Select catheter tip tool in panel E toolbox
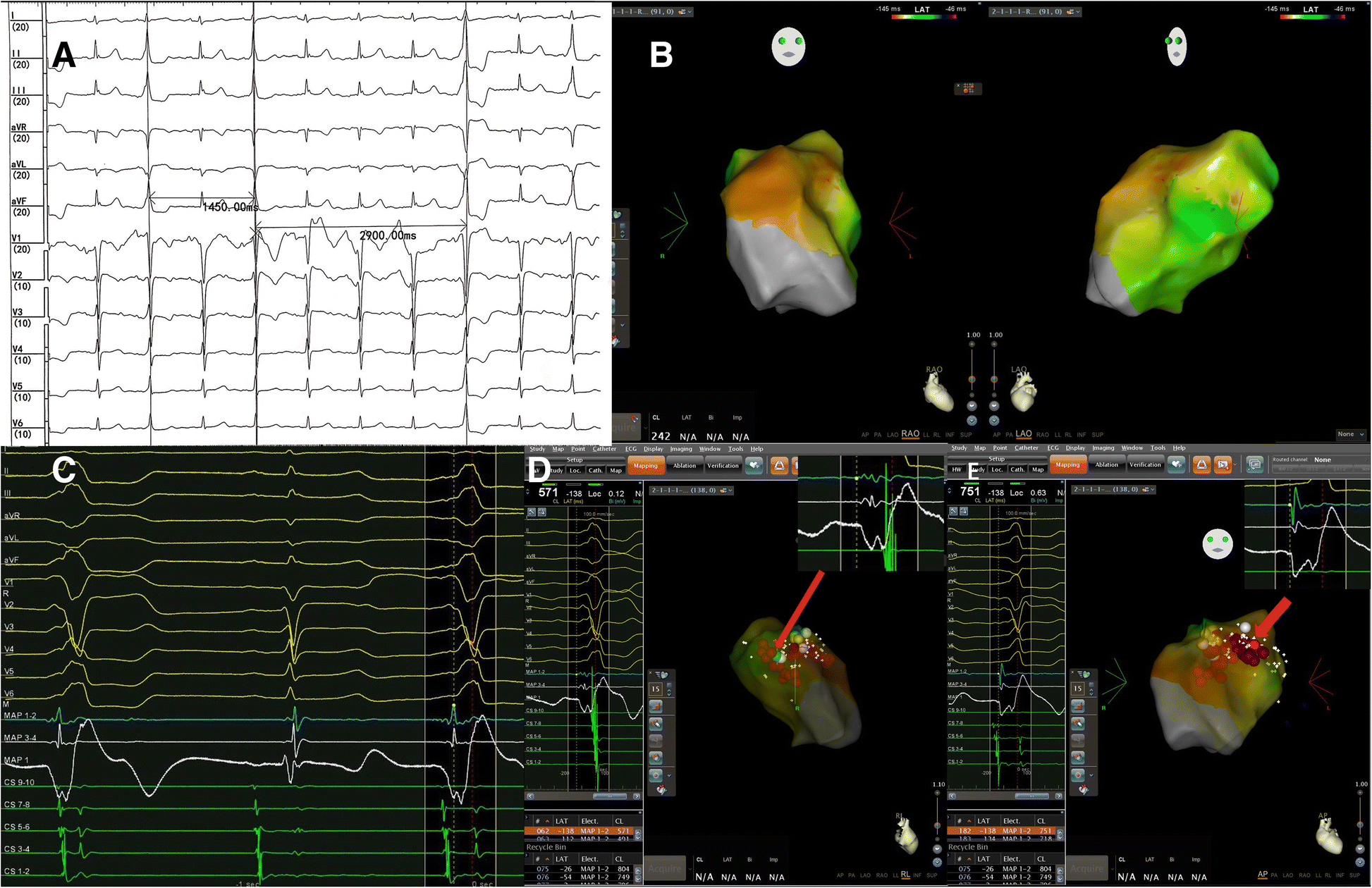 pos(1077,724)
